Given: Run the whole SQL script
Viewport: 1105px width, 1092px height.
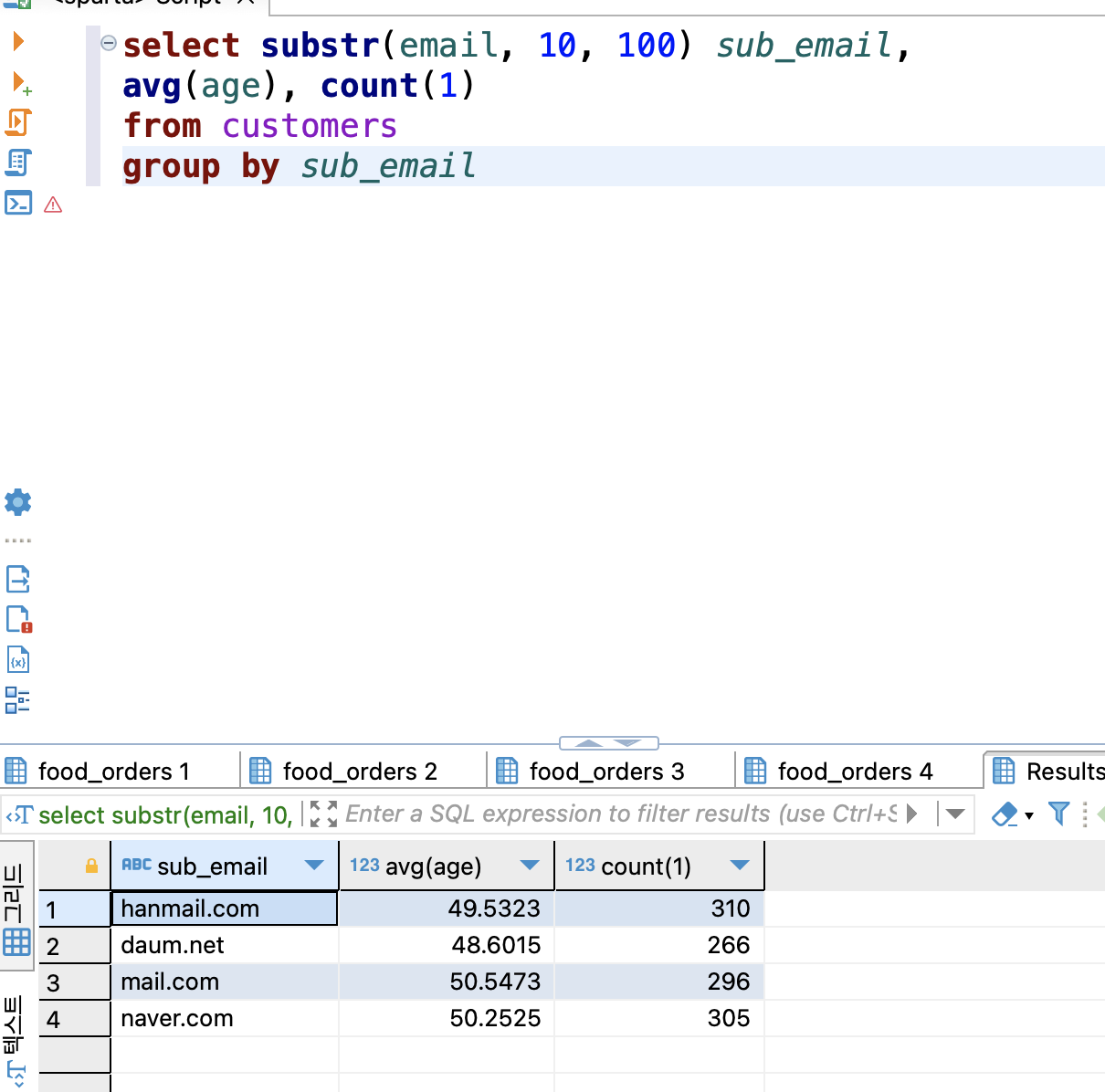Looking at the screenshot, I should pyautogui.click(x=18, y=122).
